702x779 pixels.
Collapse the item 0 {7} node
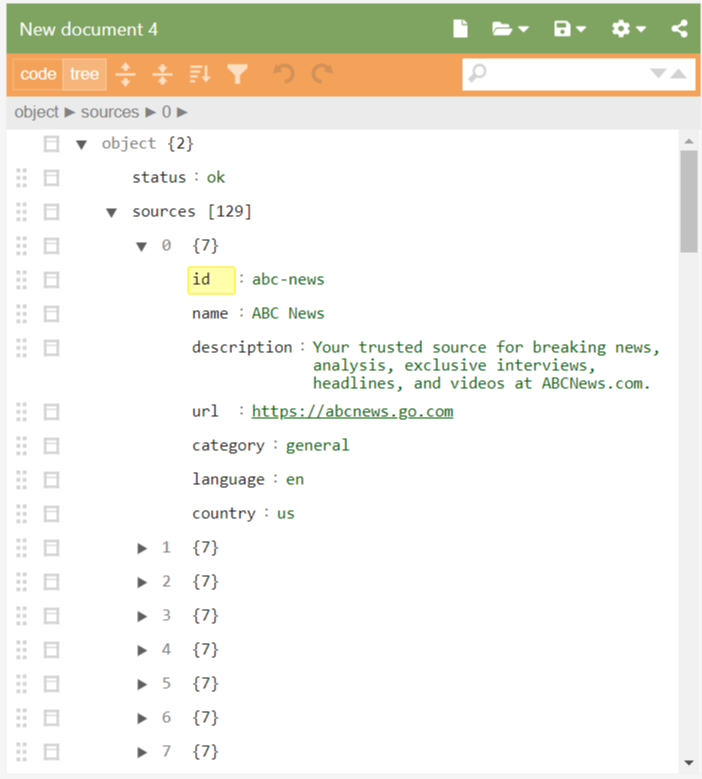pyautogui.click(x=142, y=246)
